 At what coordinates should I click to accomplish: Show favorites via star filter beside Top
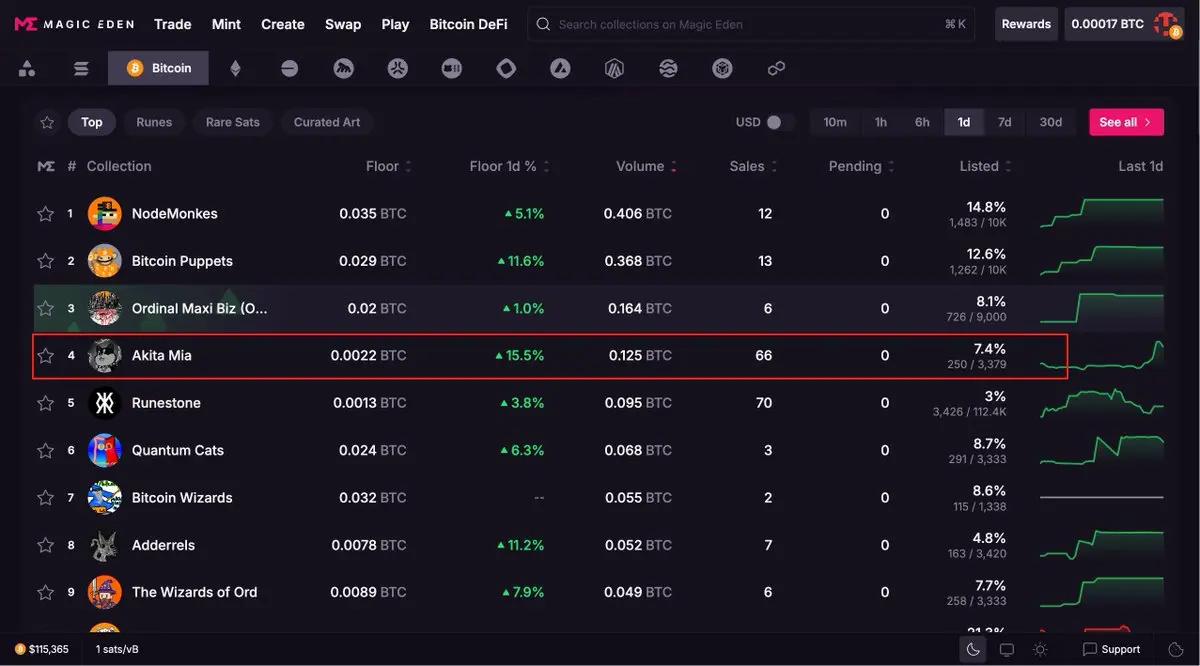point(47,122)
